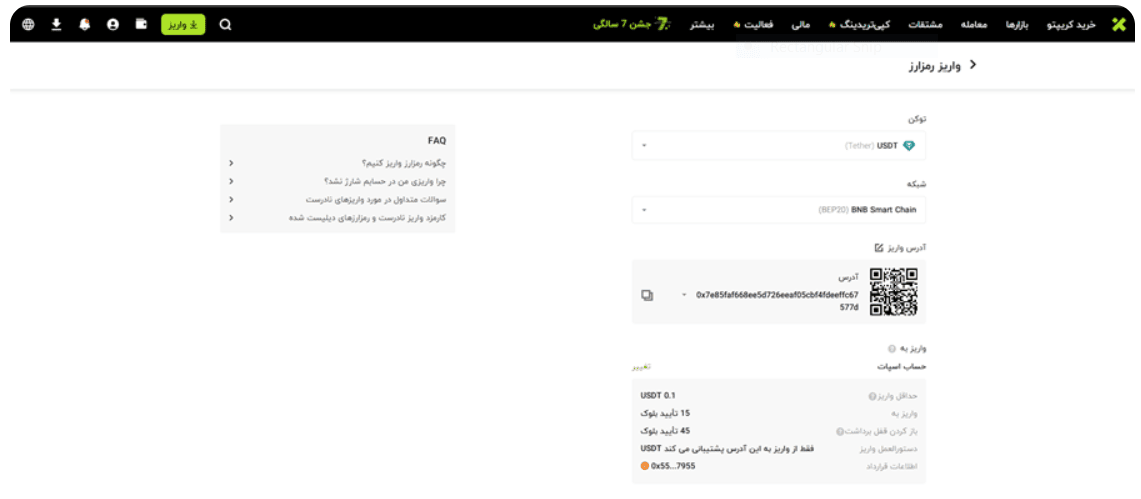Screen dimensions: 1141x499
Task: Click the download app icon
Action: tap(57, 25)
